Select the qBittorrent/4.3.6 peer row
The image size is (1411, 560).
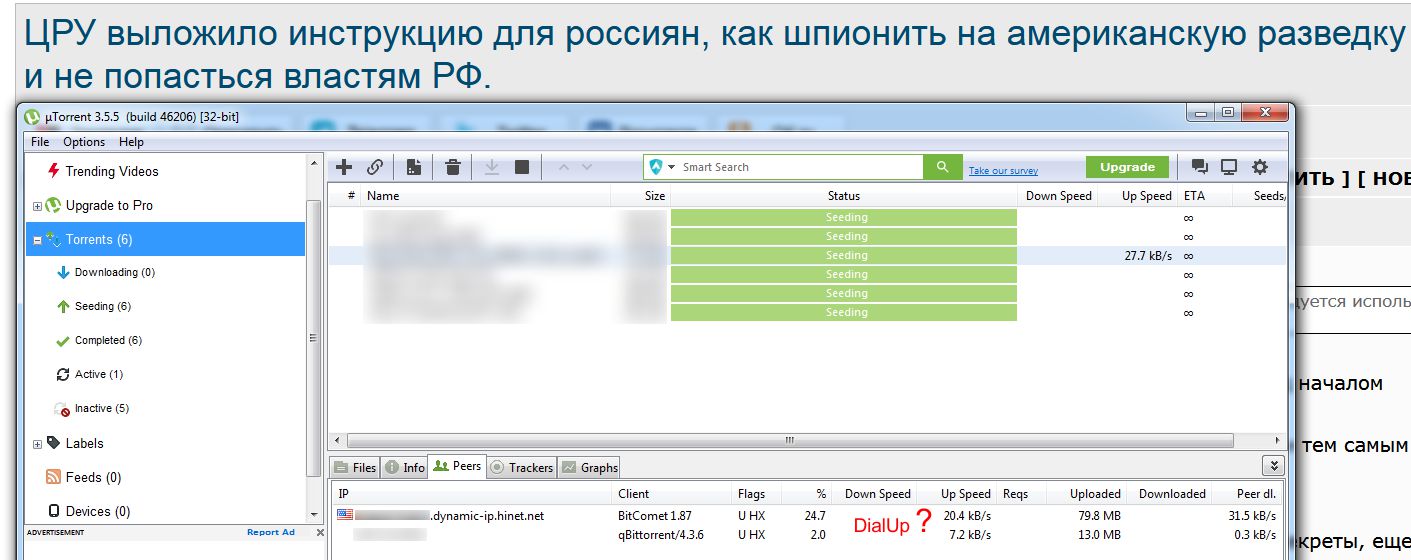coord(807,535)
